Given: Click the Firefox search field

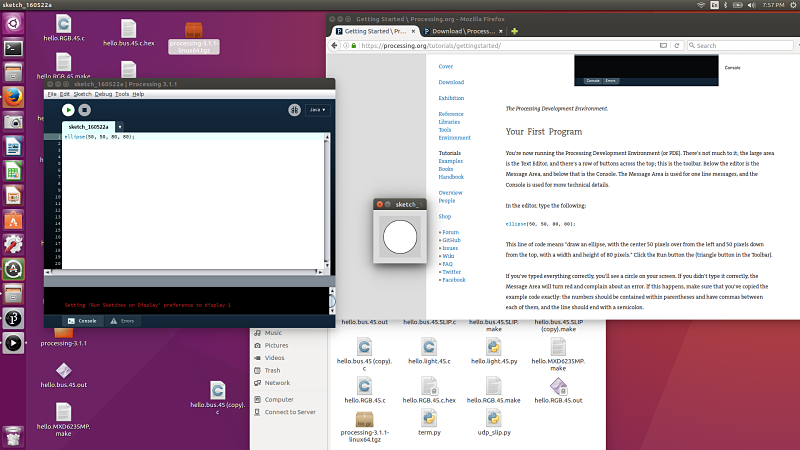Looking at the screenshot, I should coord(740,45).
